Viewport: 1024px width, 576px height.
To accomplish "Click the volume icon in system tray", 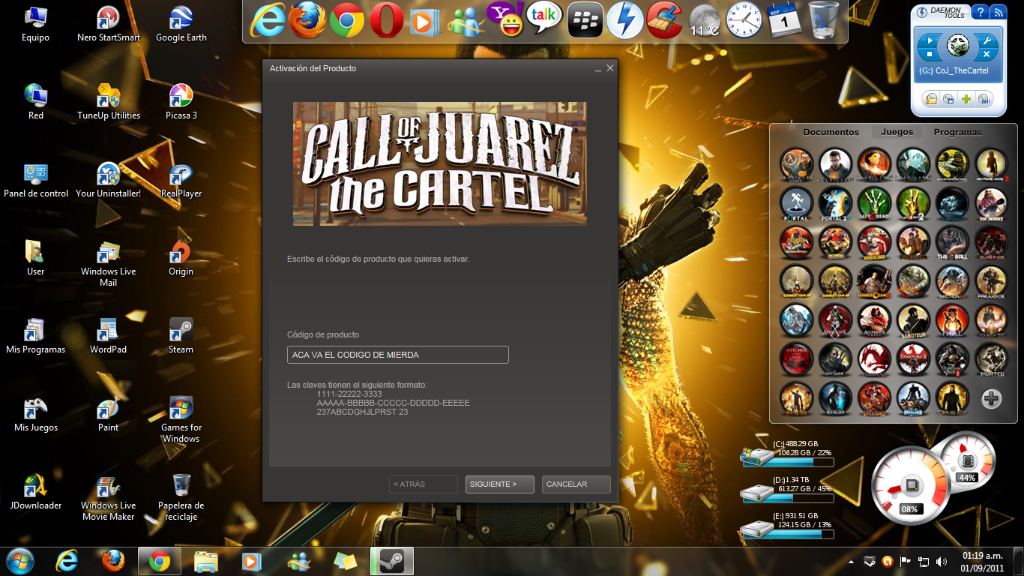I will (941, 562).
